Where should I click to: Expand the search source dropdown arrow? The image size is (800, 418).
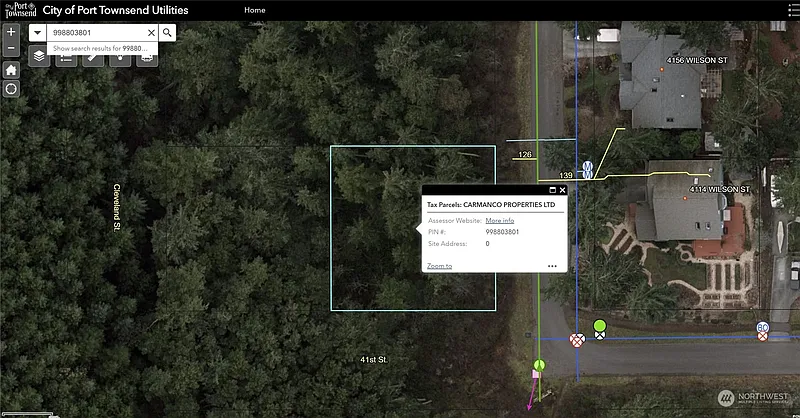tap(37, 32)
